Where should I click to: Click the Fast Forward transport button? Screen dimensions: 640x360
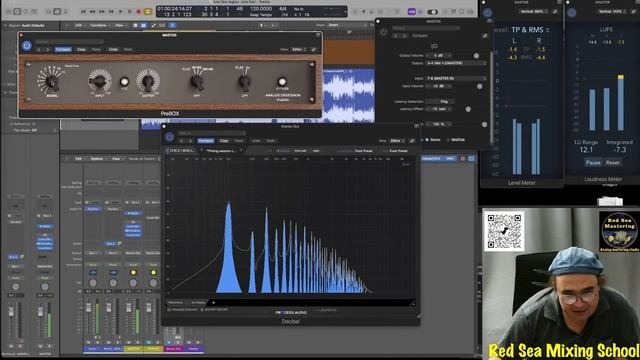click(x=102, y=12)
